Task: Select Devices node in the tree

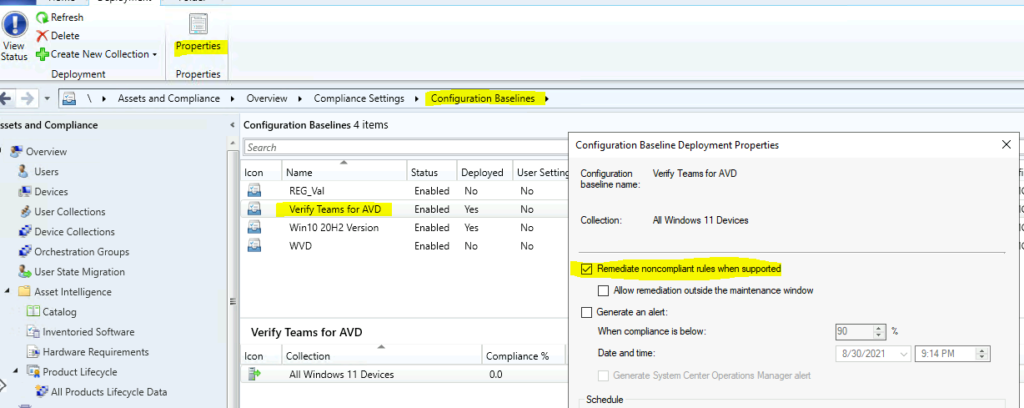Action: [x=51, y=192]
